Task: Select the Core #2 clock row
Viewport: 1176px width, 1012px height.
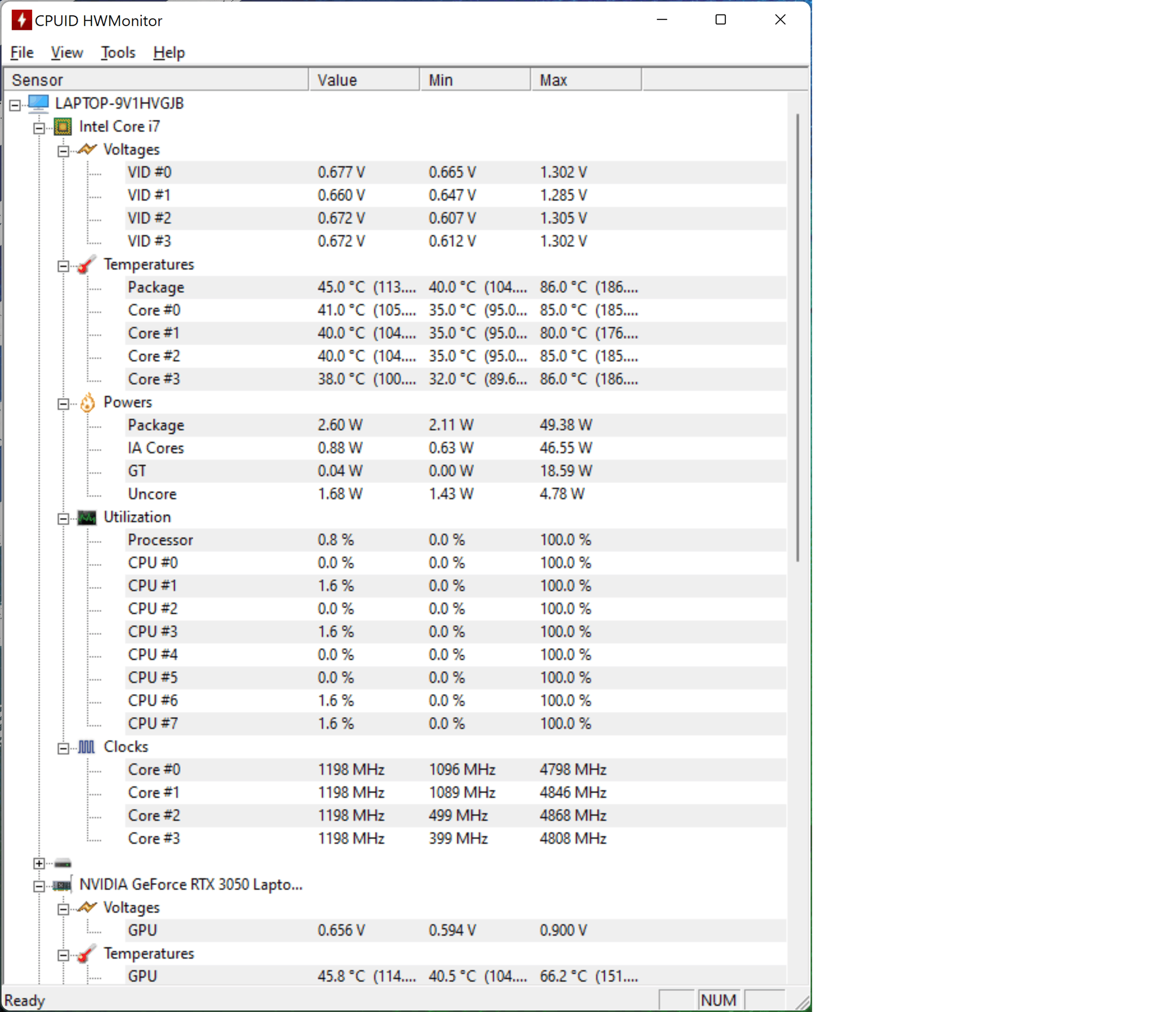Action: coord(456,816)
